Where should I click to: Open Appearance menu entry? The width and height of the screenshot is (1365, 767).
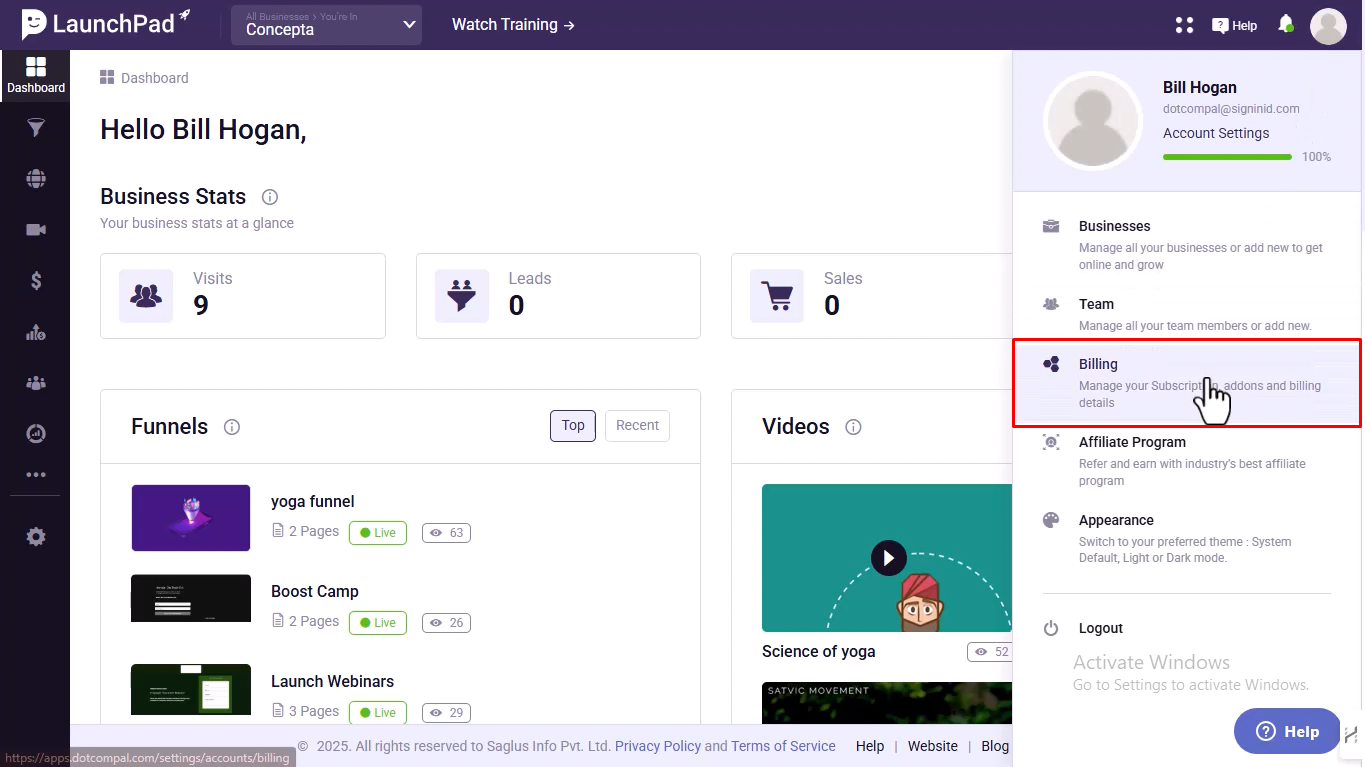(1187, 538)
